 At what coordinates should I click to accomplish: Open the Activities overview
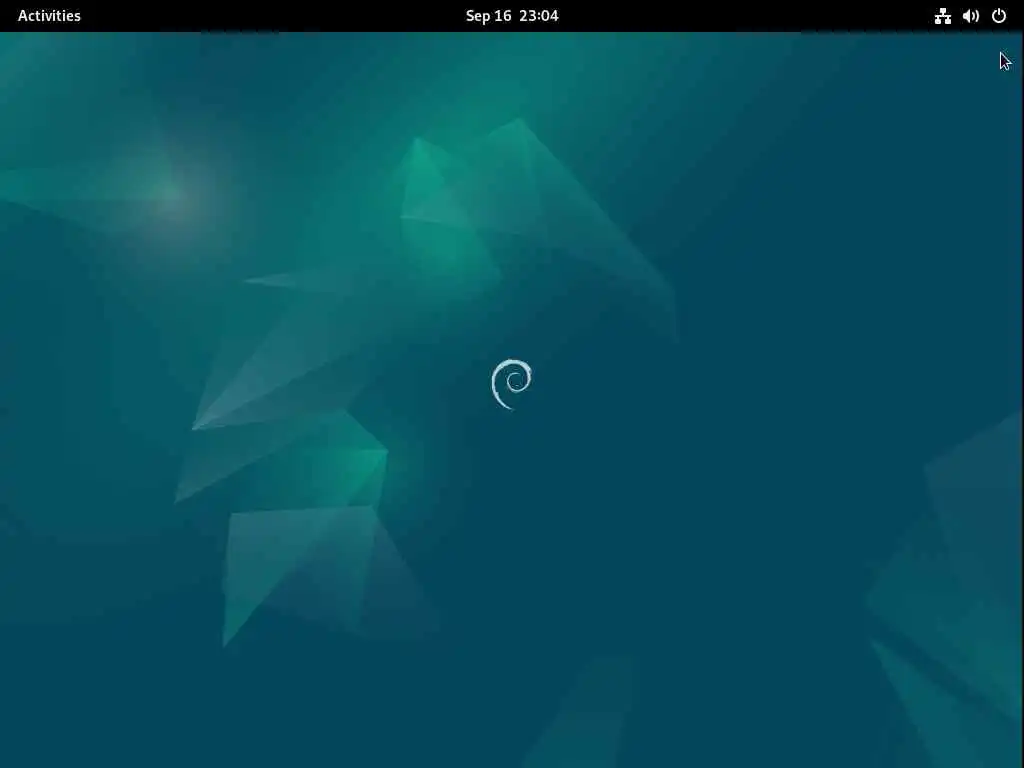pos(49,16)
